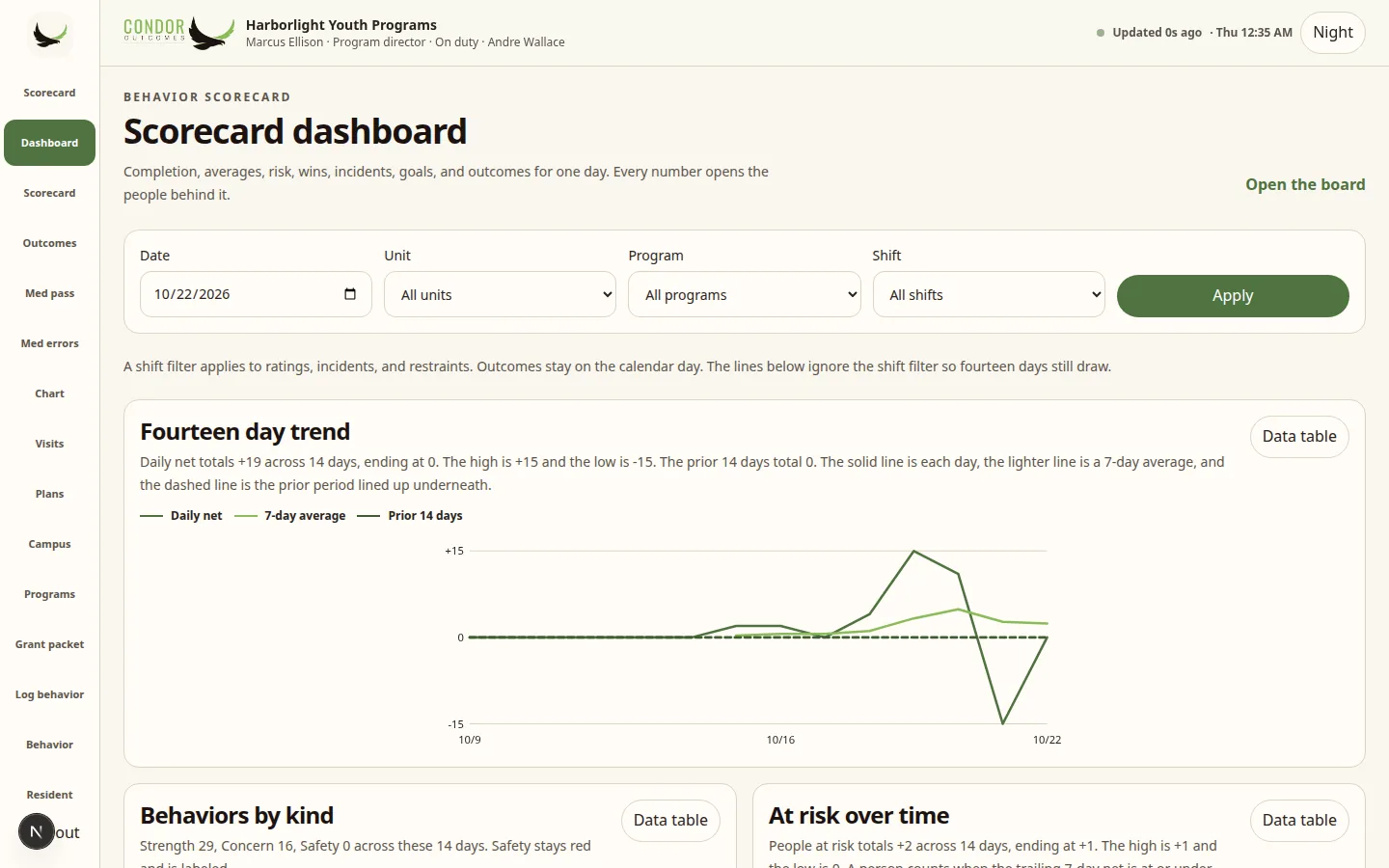
Task: Open the Shift dropdown showing All shifts
Action: point(989,294)
